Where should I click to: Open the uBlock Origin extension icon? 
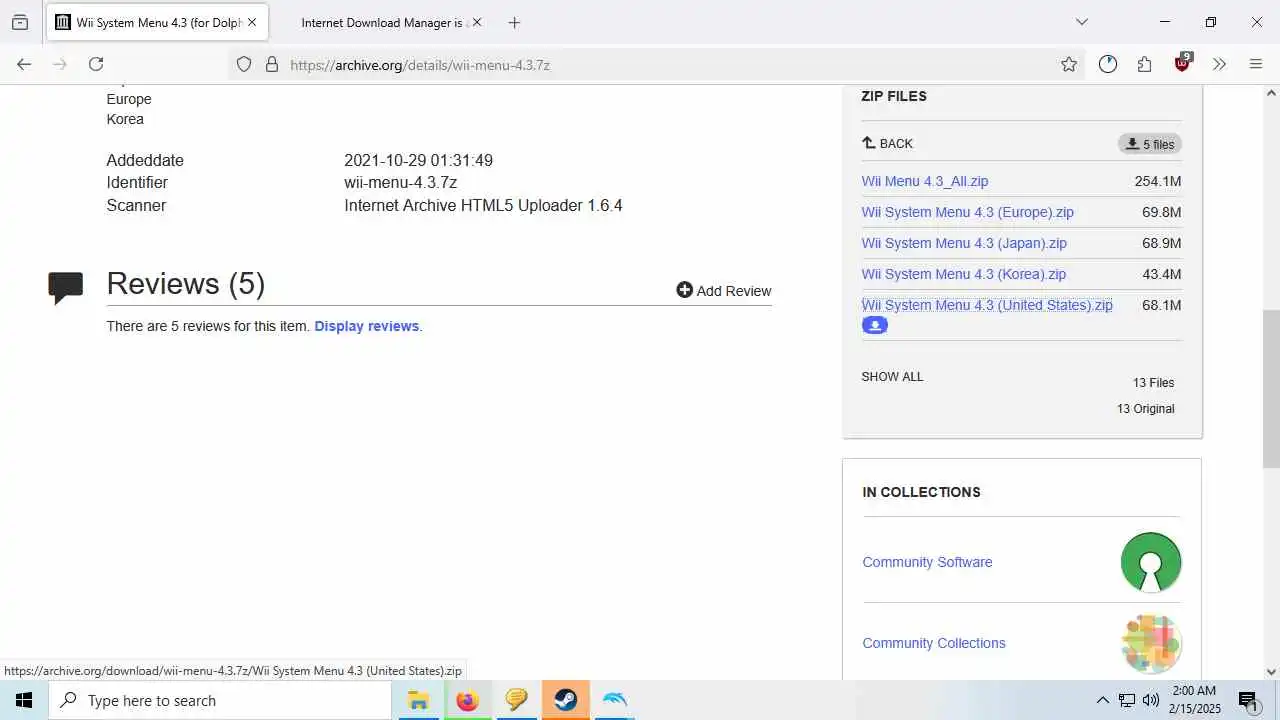tap(1183, 62)
